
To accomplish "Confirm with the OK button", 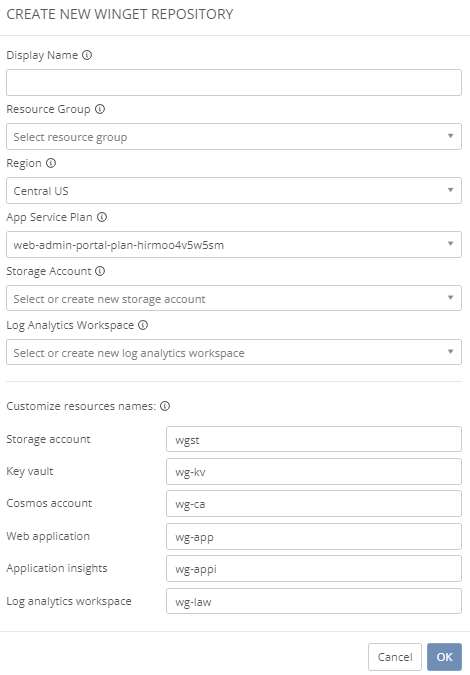I will pos(444,657).
